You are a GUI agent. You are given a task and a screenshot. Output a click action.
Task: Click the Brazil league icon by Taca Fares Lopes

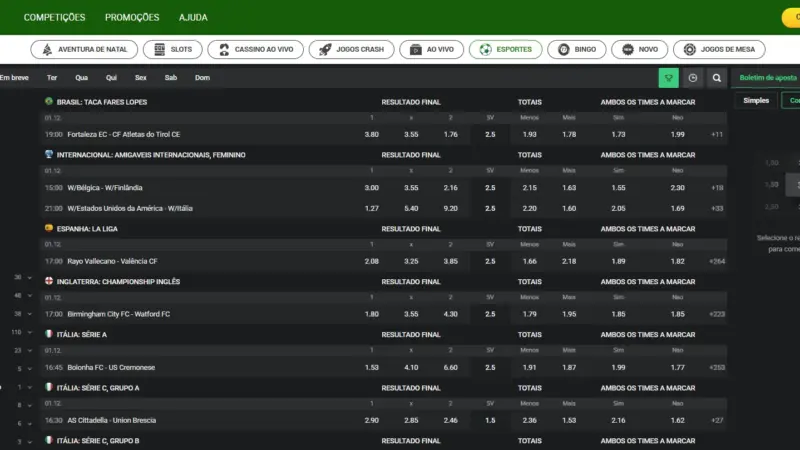tap(48, 102)
